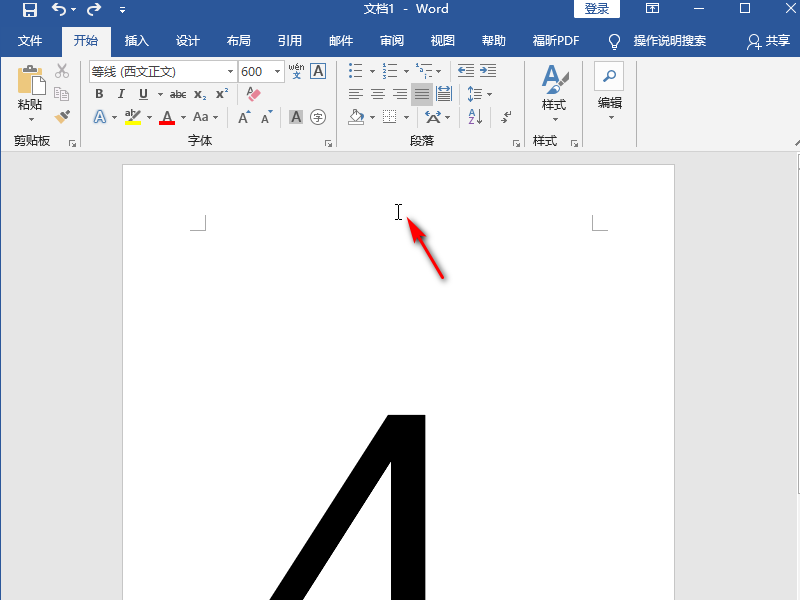The height and width of the screenshot is (600, 800).
Task: Expand the font size 600 dropdown
Action: pos(277,71)
